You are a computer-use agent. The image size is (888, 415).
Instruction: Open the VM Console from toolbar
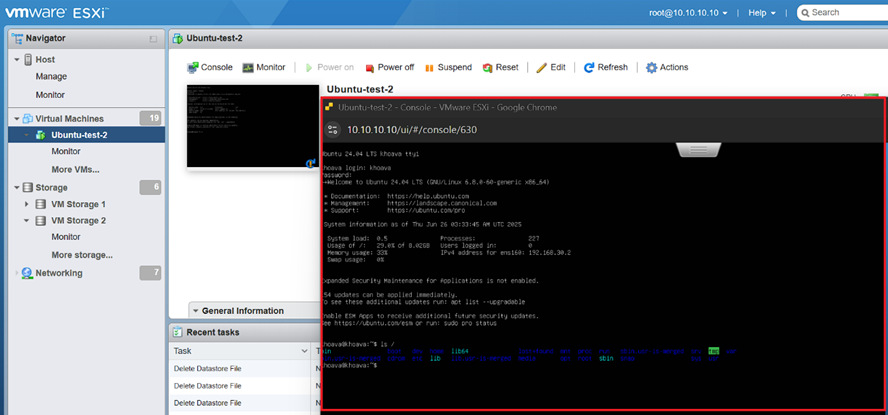(x=210, y=67)
